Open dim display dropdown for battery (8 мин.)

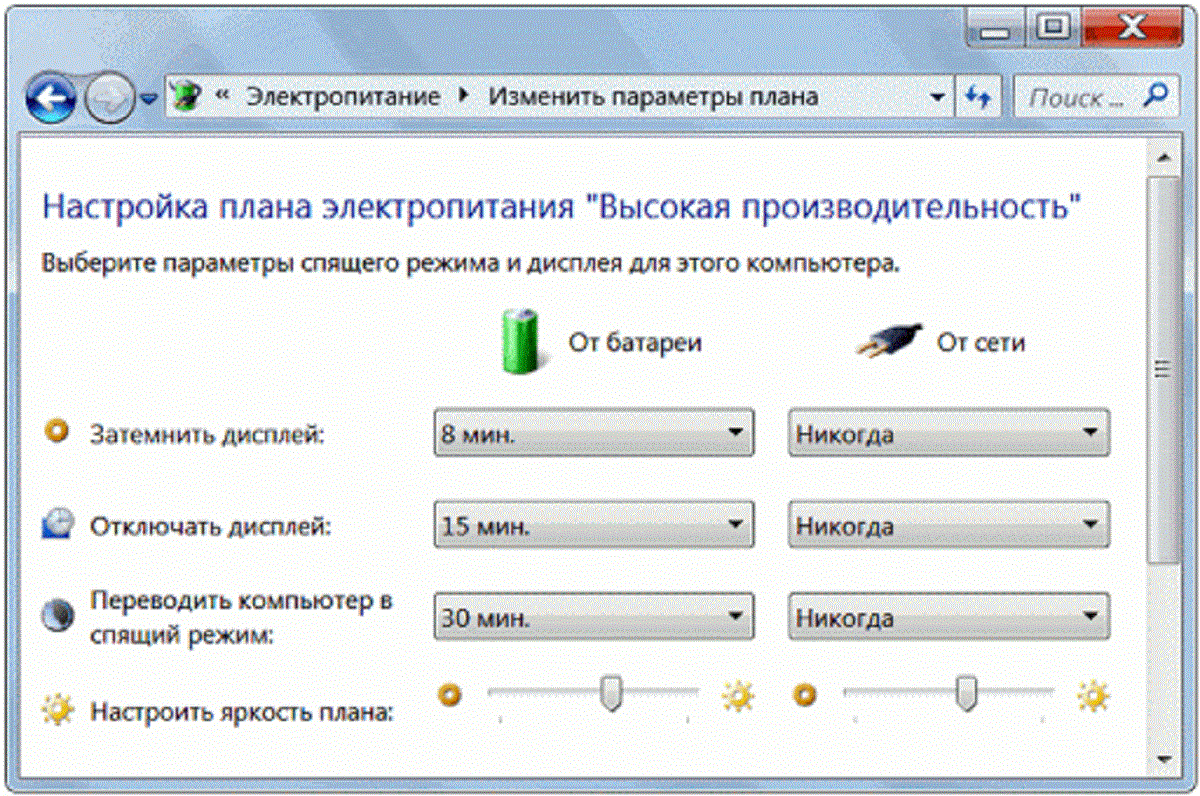pos(593,433)
